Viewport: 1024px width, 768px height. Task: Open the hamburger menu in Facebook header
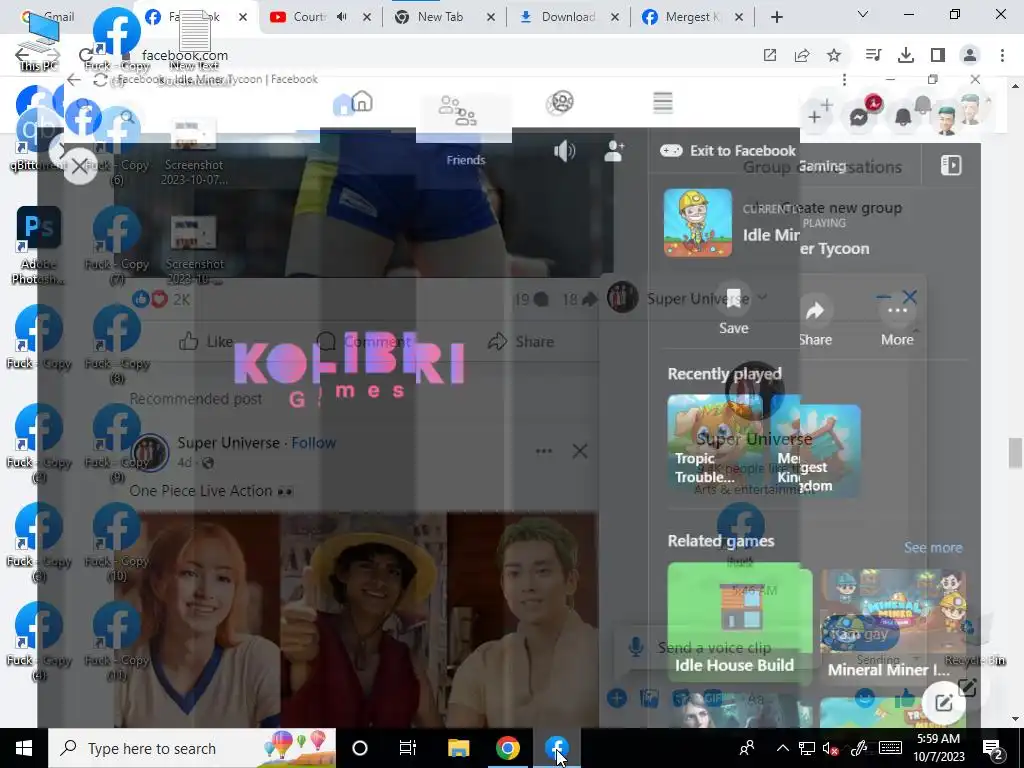(x=663, y=103)
